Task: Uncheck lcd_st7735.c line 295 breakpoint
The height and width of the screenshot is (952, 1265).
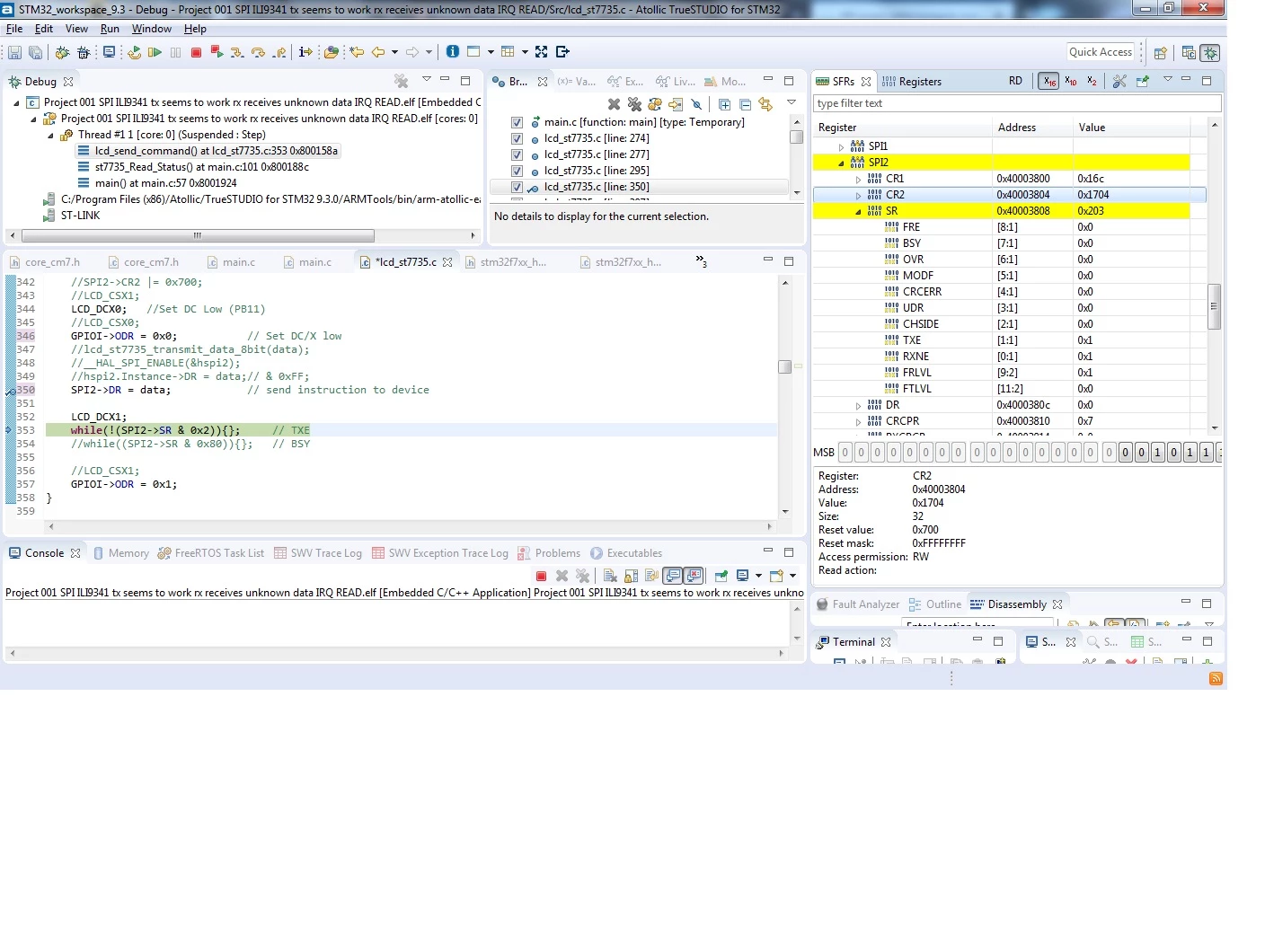Action: click(517, 171)
